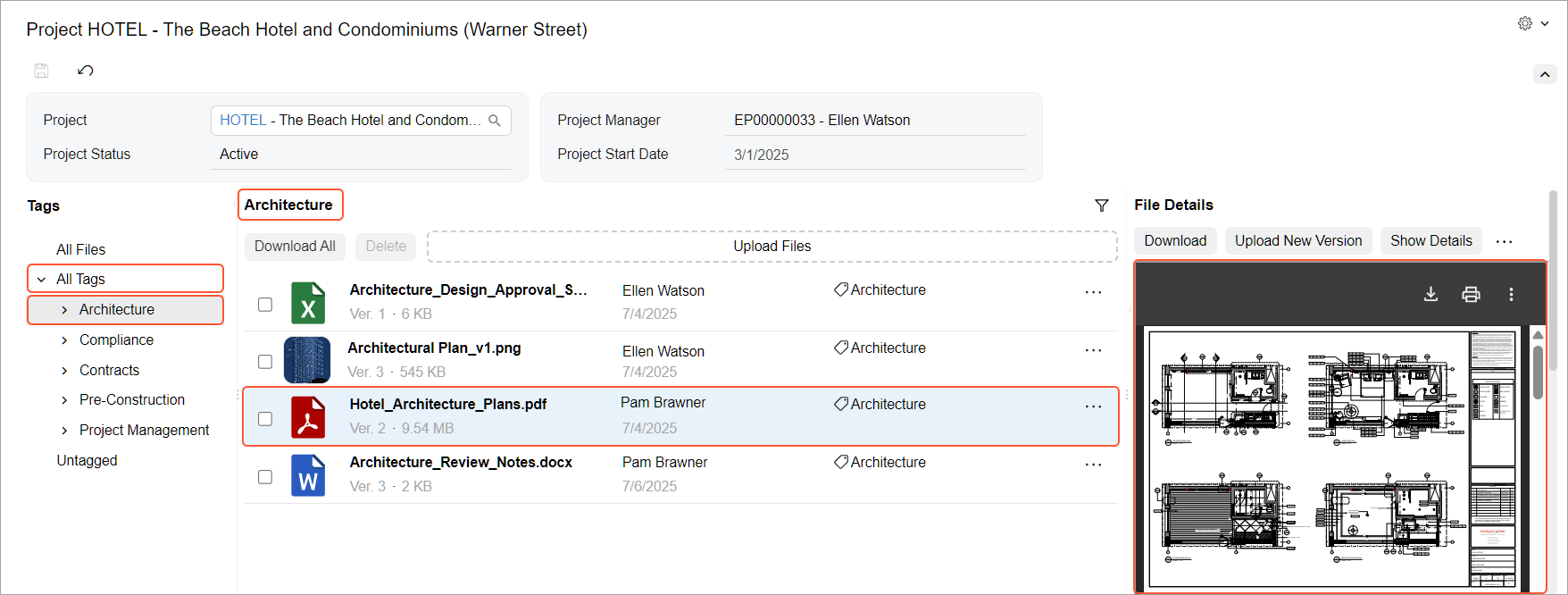The height and width of the screenshot is (595, 1568).
Task: Open the filter icon above file list
Action: [1102, 205]
